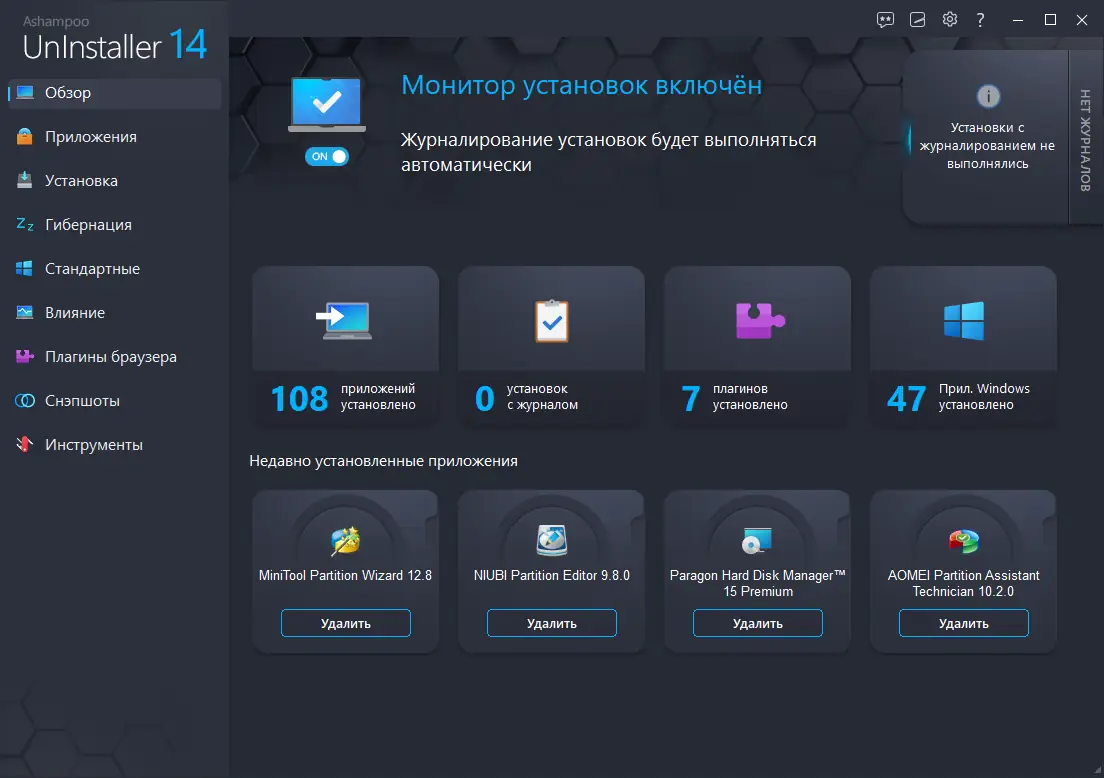1104x778 pixels.
Task: Click the skin/theme icon in title bar
Action: 917,20
